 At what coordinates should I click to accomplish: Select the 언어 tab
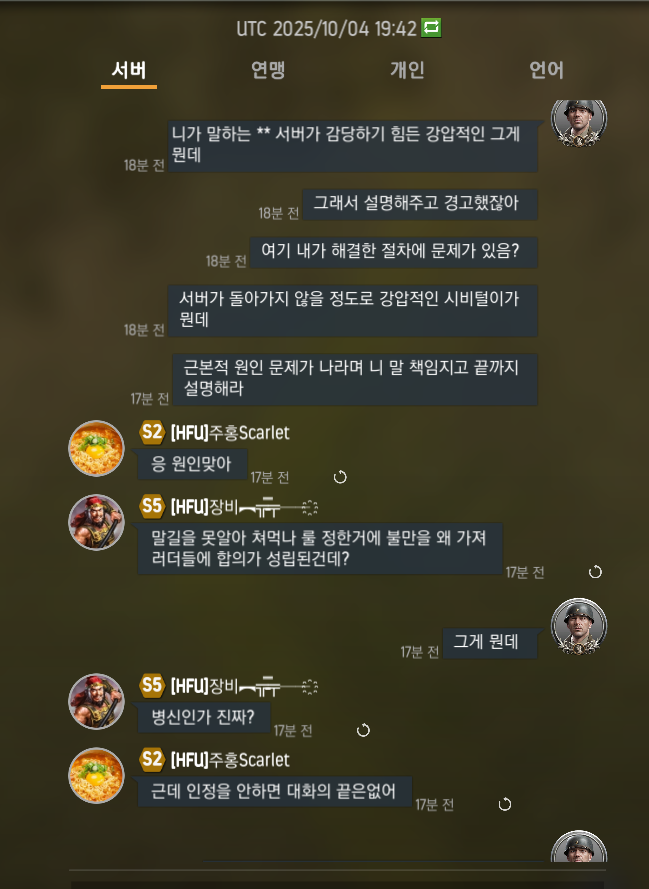pyautogui.click(x=546, y=70)
